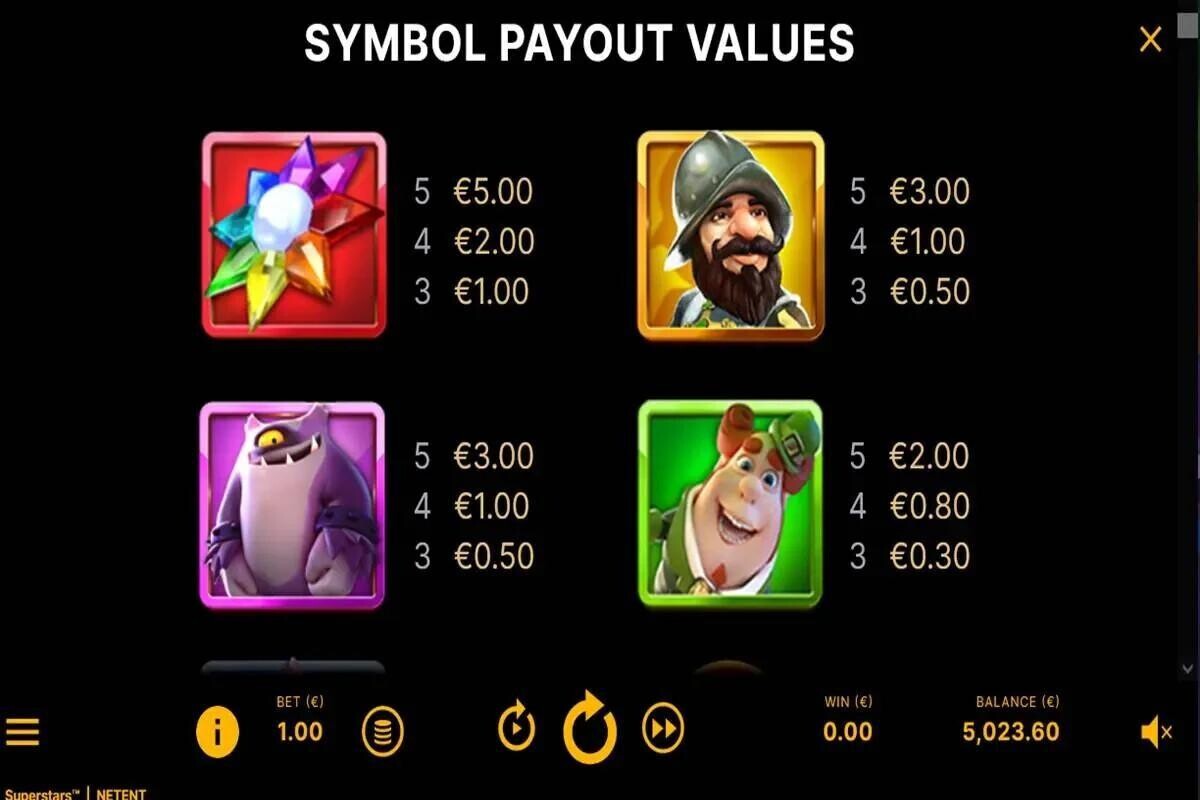
Task: Click the bet amount 1.00
Action: pos(300,731)
